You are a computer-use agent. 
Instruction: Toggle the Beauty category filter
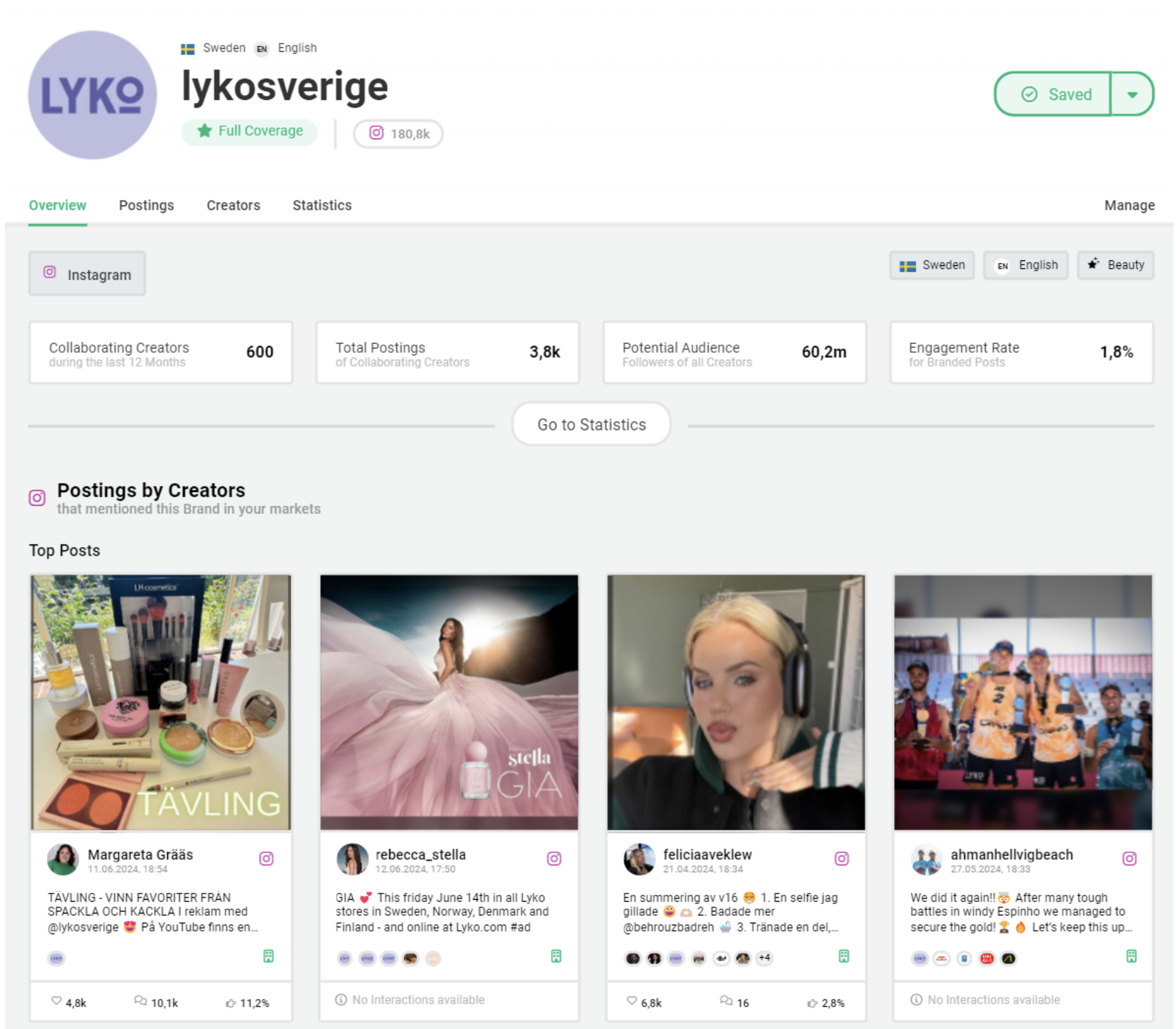[1115, 265]
